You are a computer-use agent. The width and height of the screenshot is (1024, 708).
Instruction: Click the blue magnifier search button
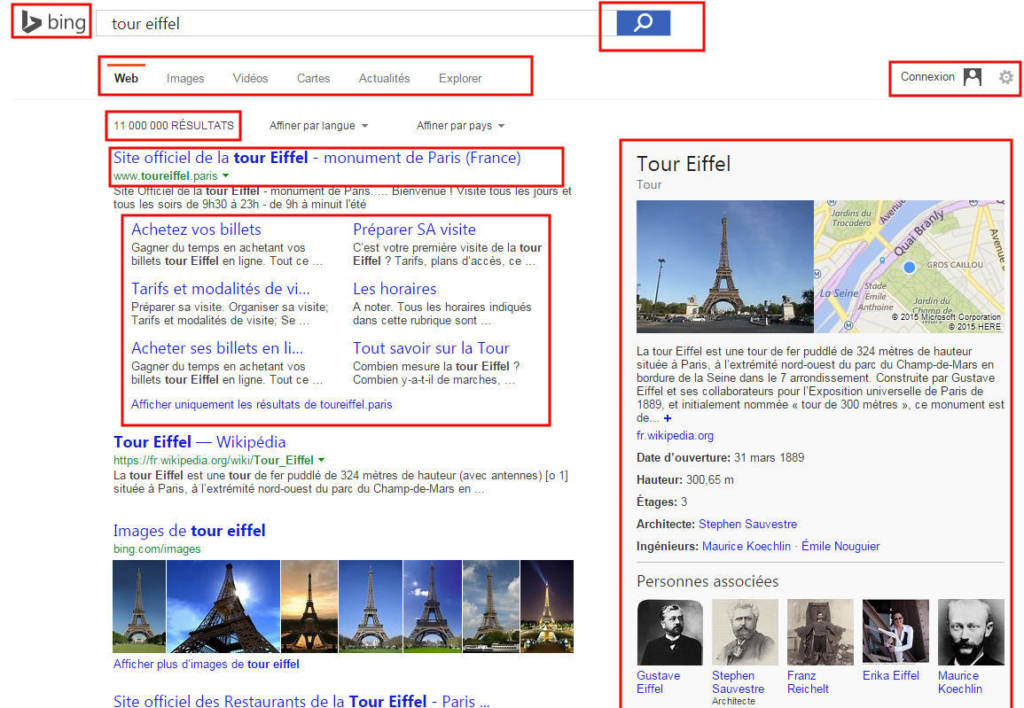click(x=643, y=23)
